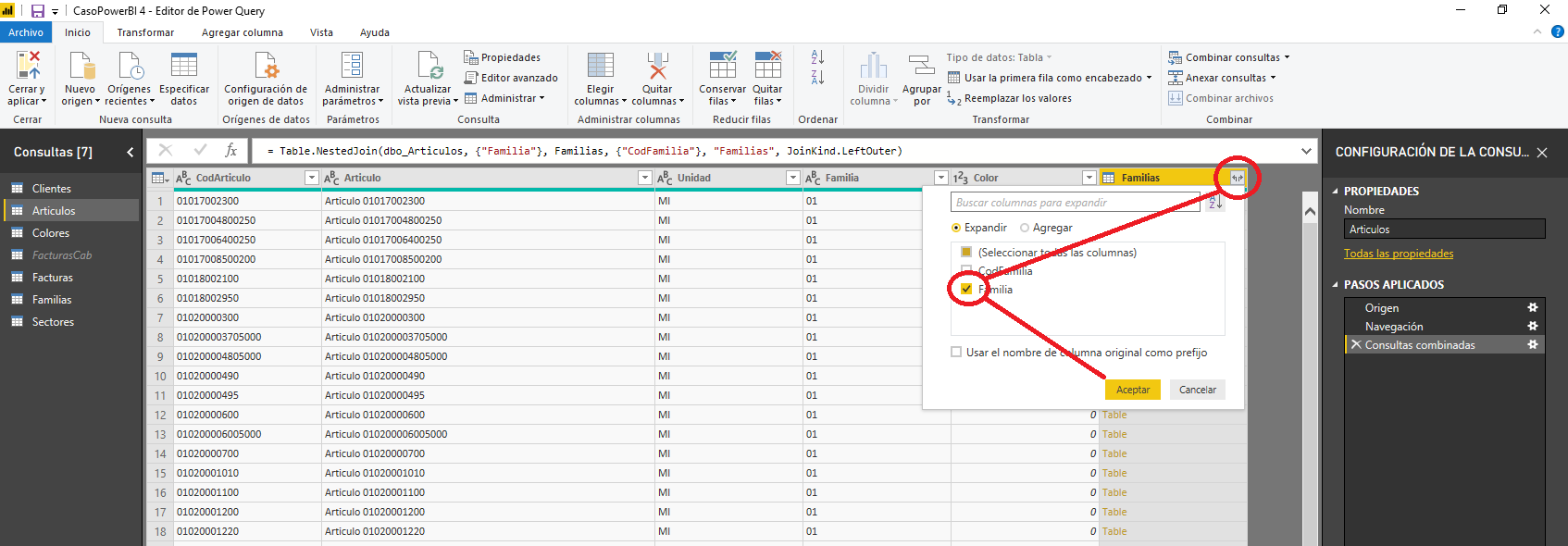Click Administrar parámetros icon
Screen dimensions: 1568x546
[x=352, y=67]
